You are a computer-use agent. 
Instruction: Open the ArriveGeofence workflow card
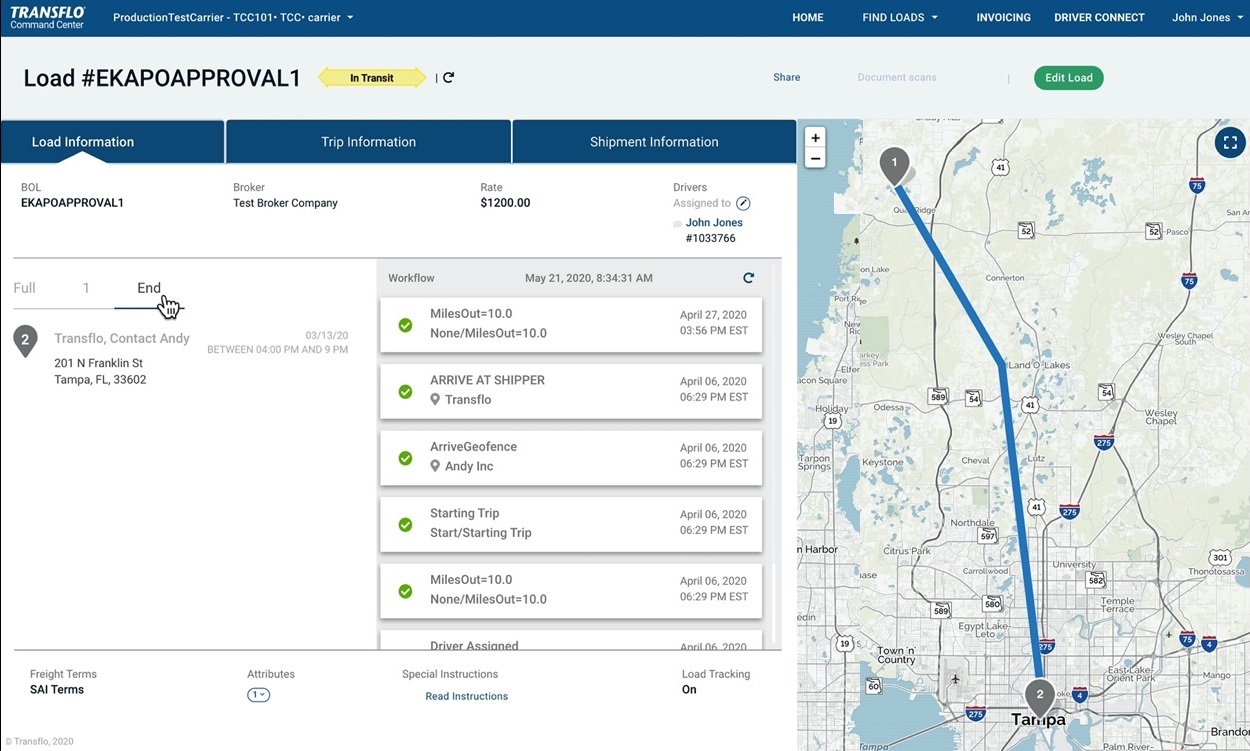pyautogui.click(x=571, y=457)
